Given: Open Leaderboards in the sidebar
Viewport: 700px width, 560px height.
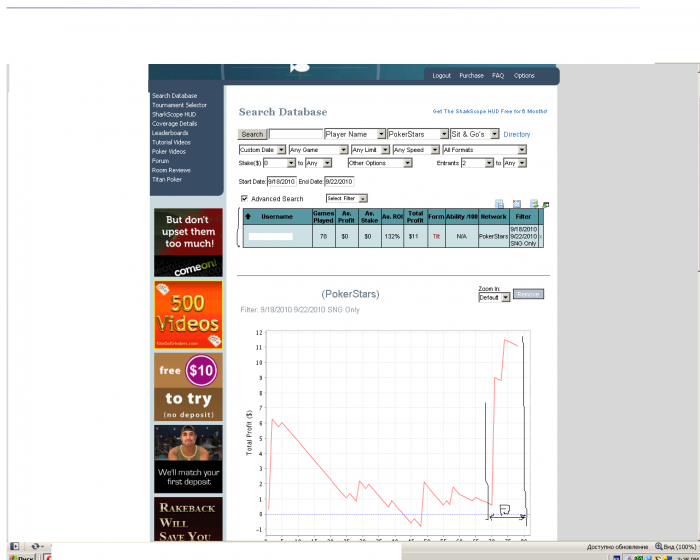Looking at the screenshot, I should pyautogui.click(x=170, y=133).
